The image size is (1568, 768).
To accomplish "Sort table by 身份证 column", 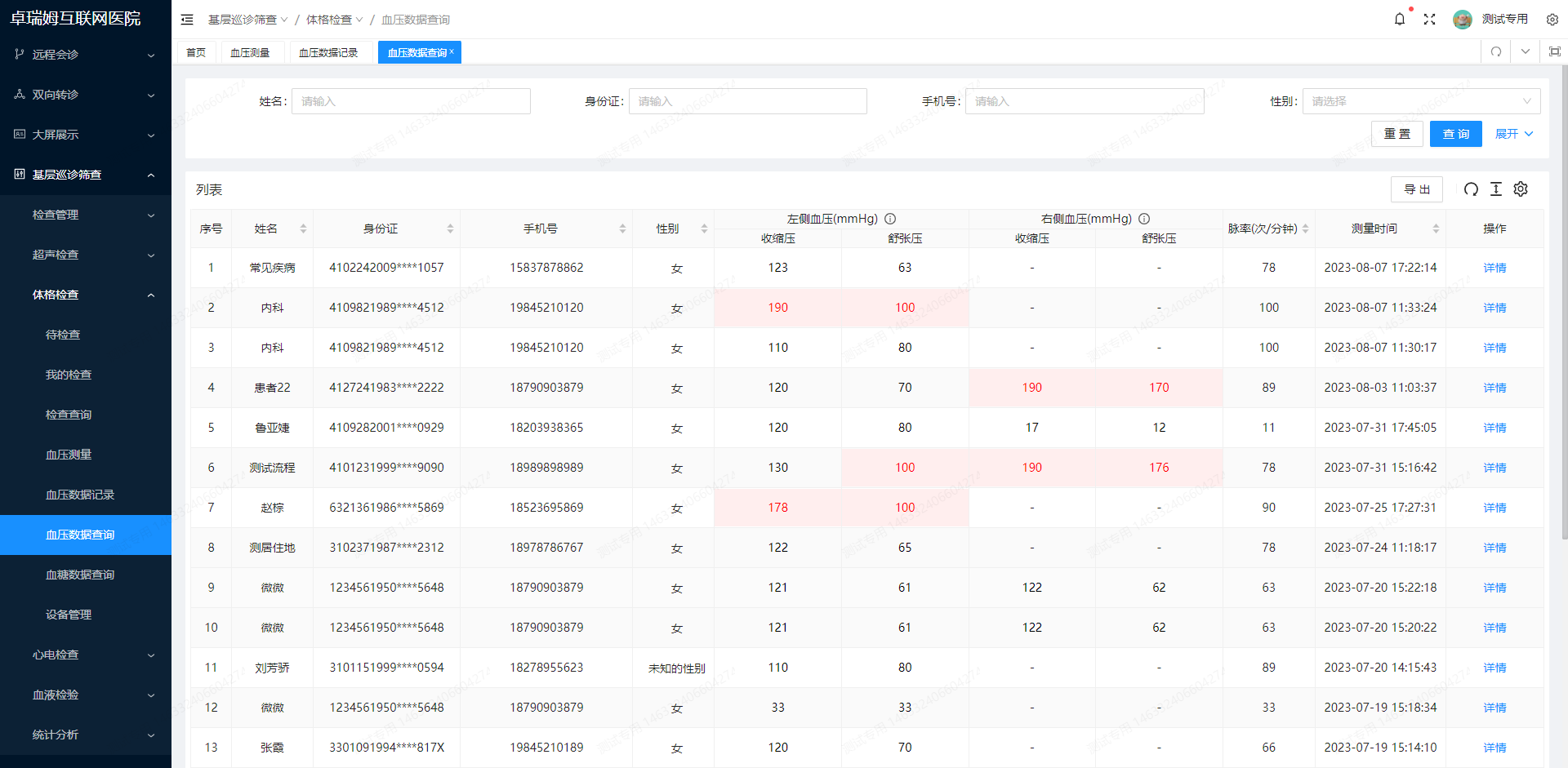I will (450, 229).
